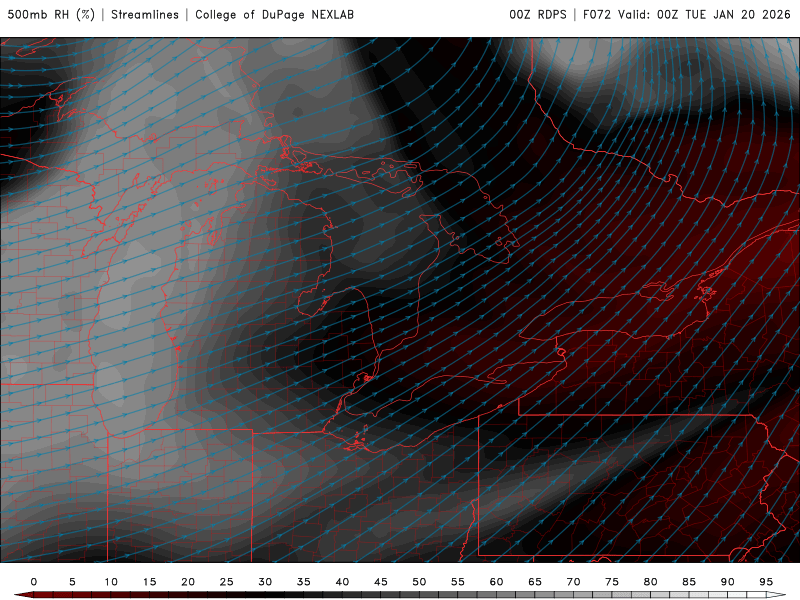Click legend value "50" on color scale

[x=419, y=582]
